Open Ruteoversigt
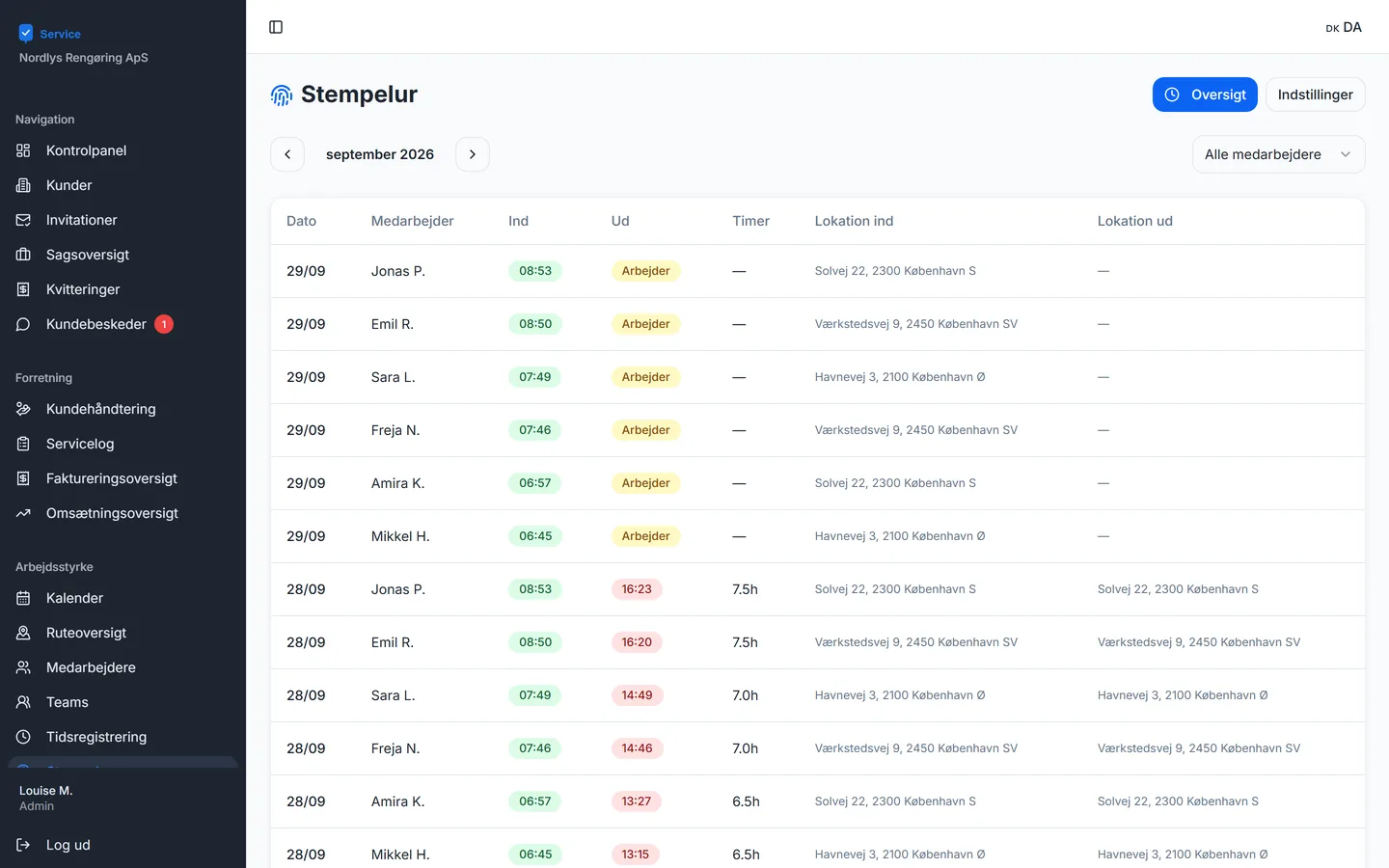The image size is (1389, 868). click(123, 633)
